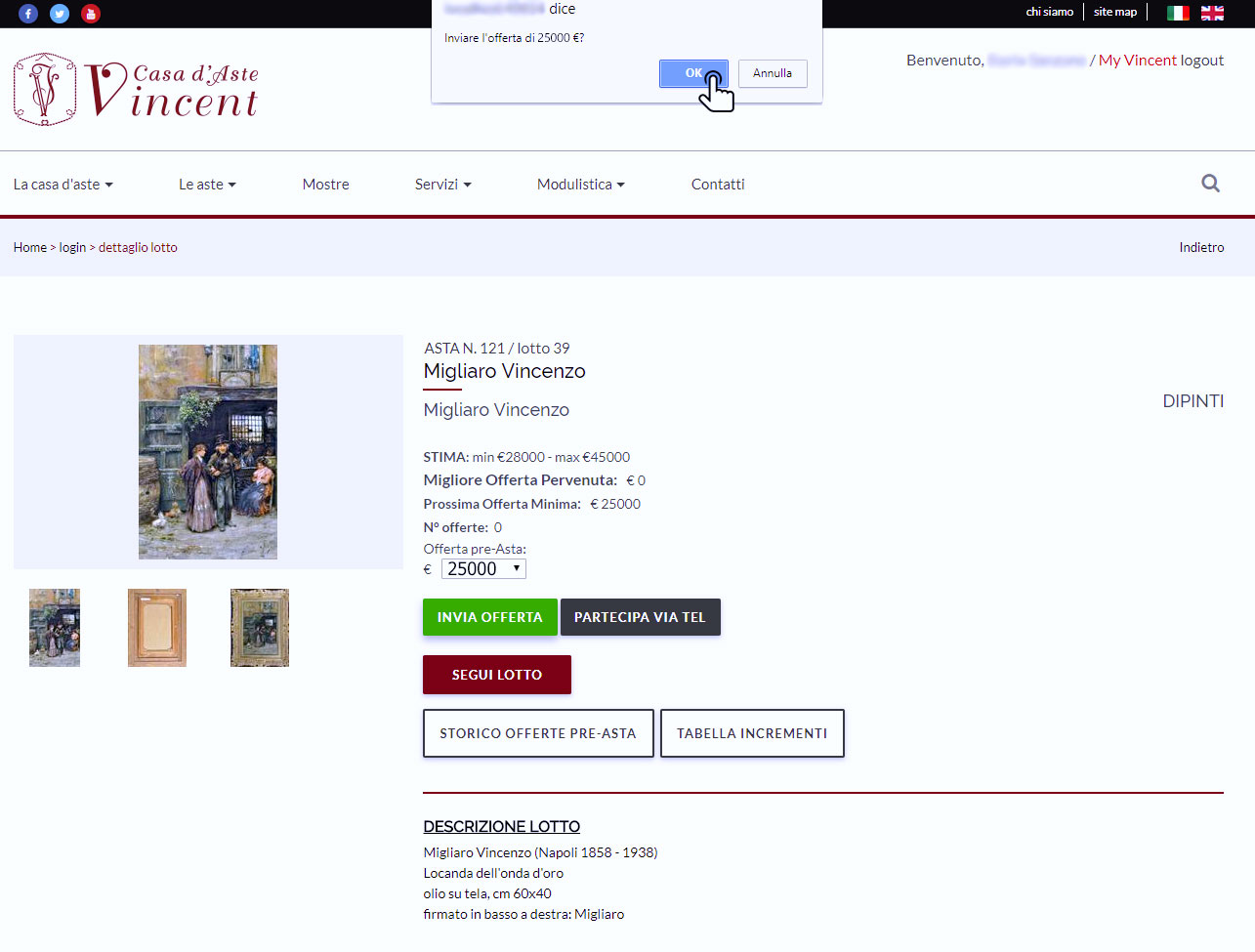Expand the Modulistica menu
1255x952 pixels.
point(581,185)
